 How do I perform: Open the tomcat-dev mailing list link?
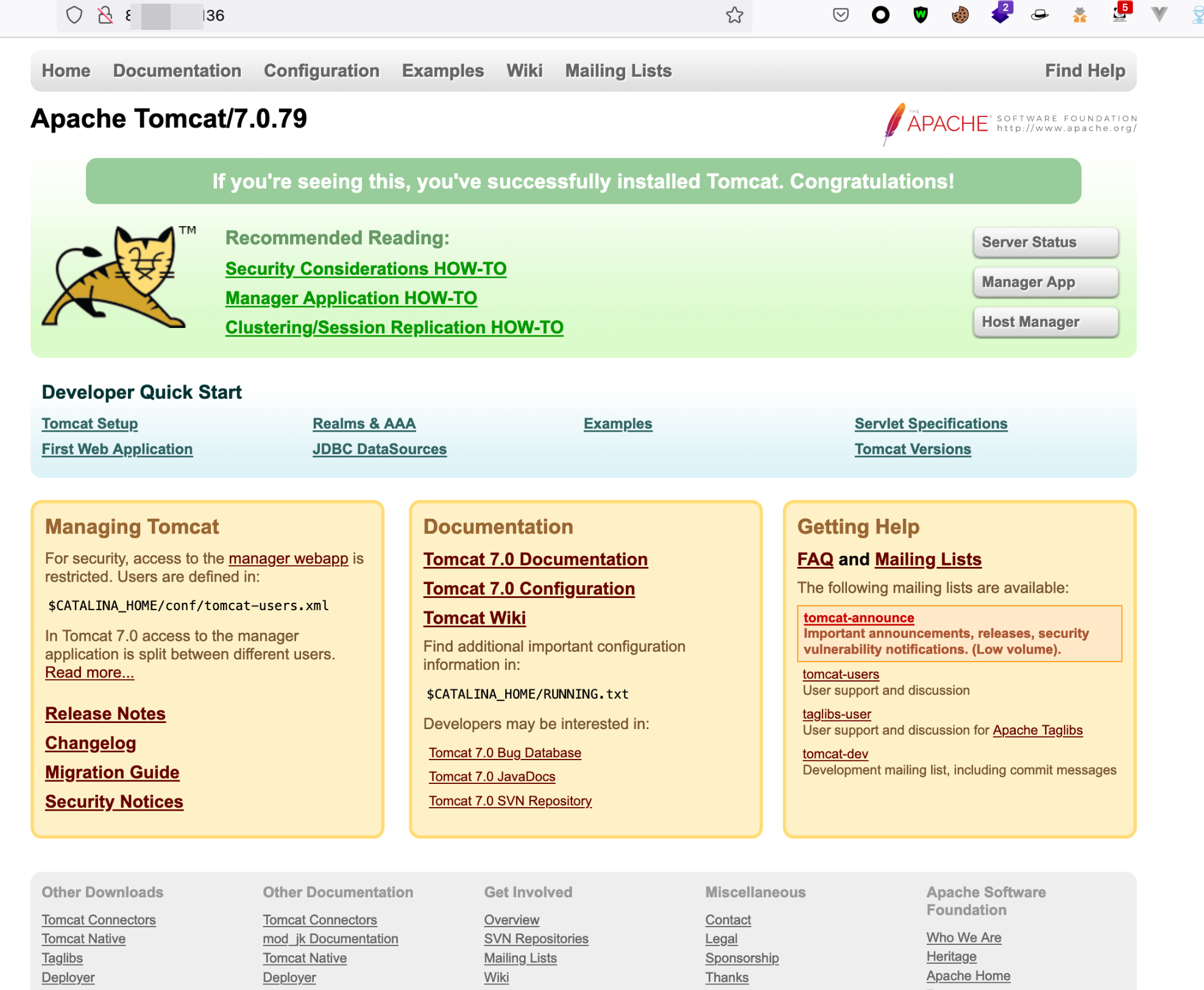835,754
